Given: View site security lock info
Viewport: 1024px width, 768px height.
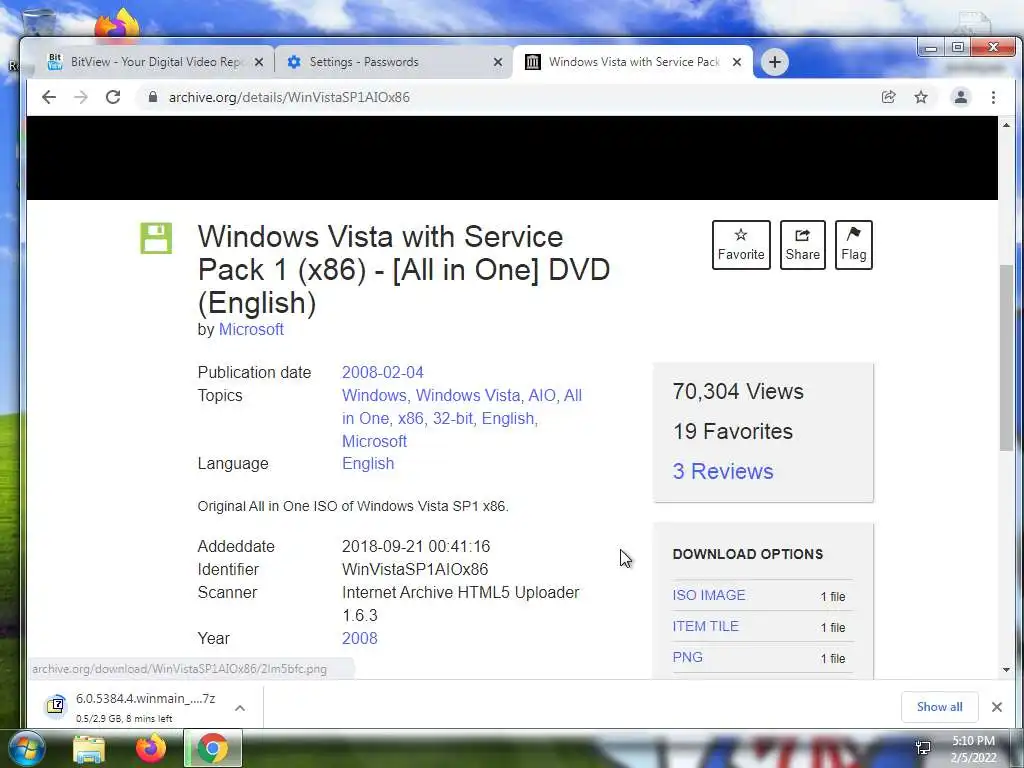Looking at the screenshot, I should [x=153, y=97].
